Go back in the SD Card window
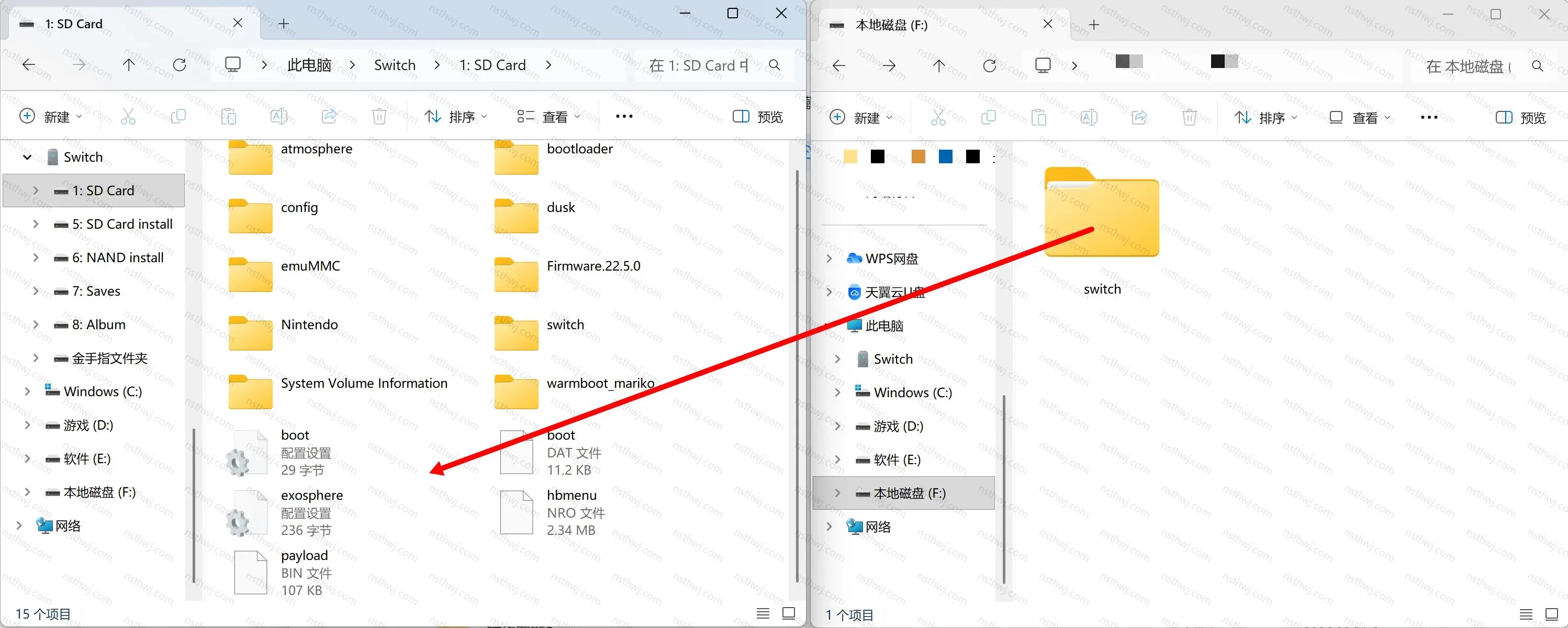Image resolution: width=1568 pixels, height=628 pixels. (x=29, y=64)
